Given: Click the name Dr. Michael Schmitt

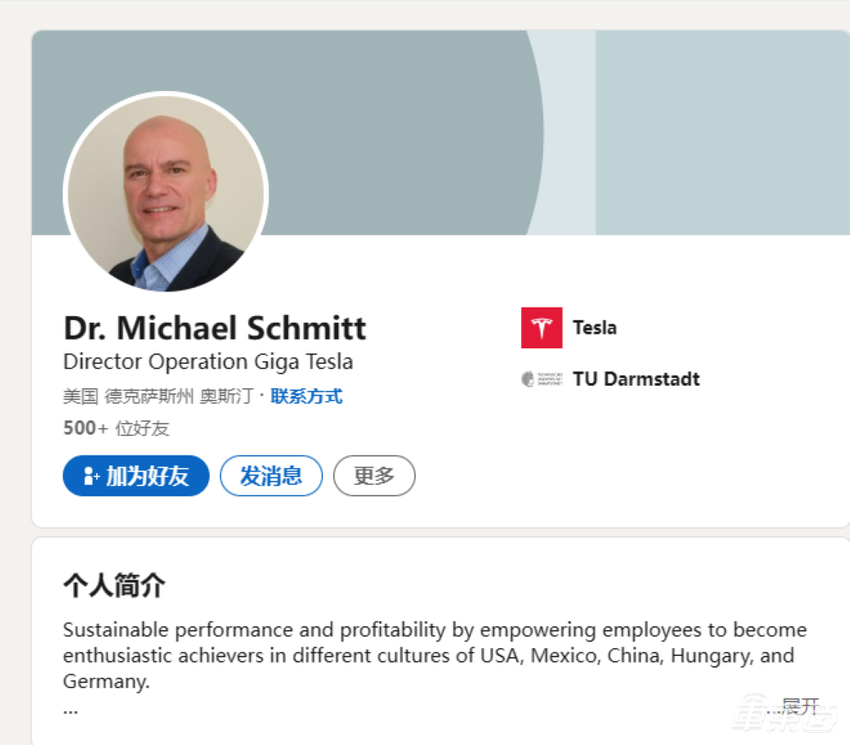Looking at the screenshot, I should pos(215,328).
